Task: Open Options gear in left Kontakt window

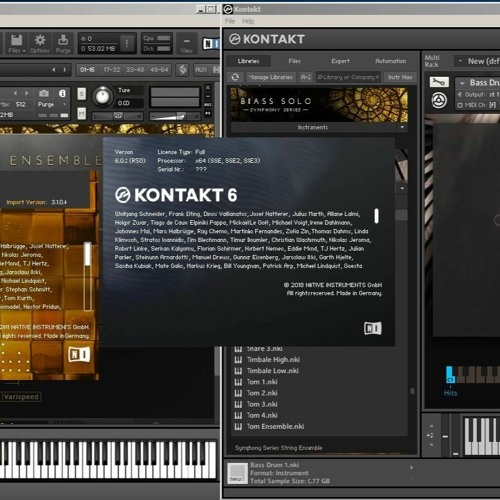Action: [x=40, y=40]
